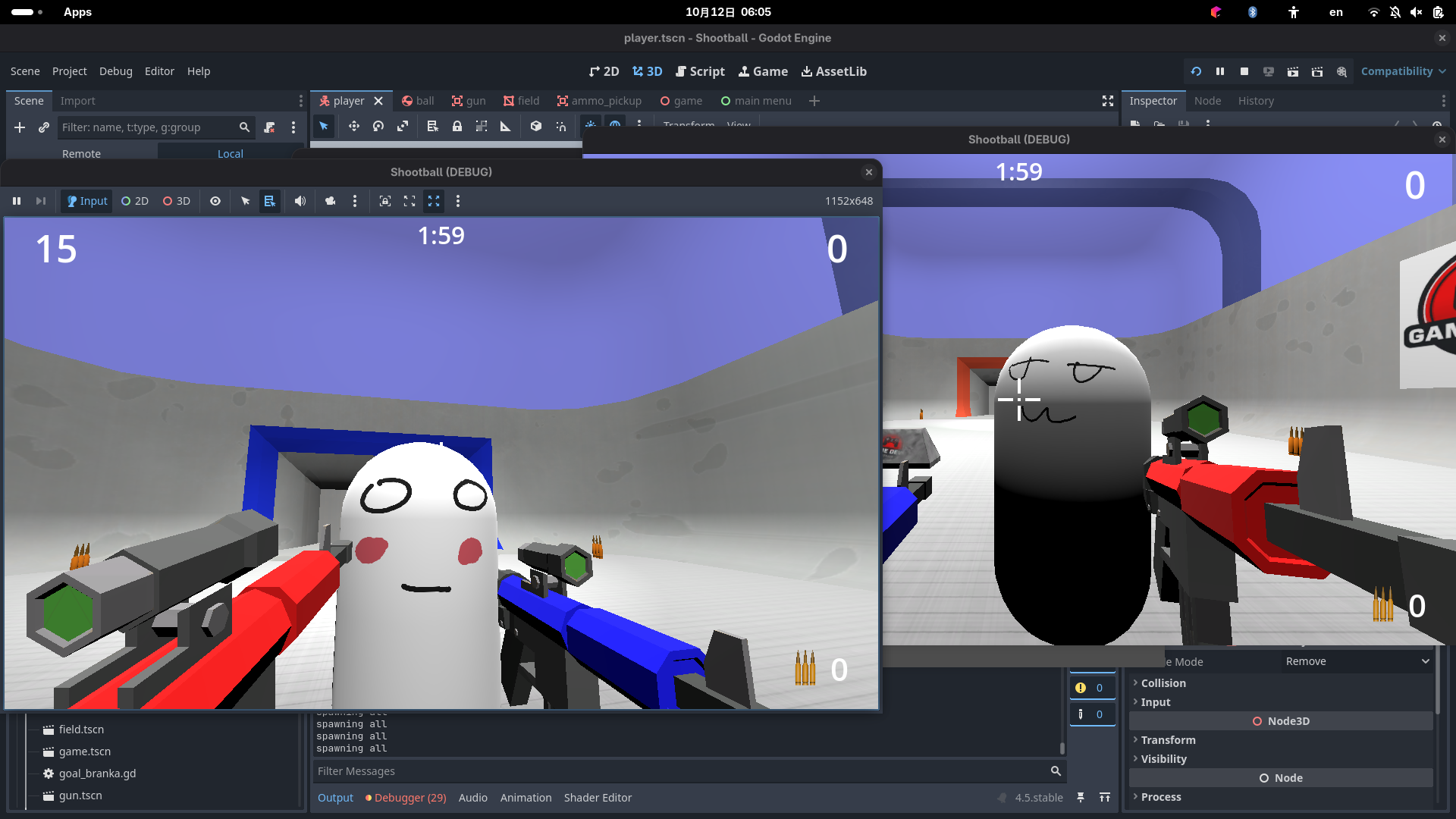Click the Filter Messages input field
This screenshot has height=819, width=1456.
click(x=682, y=771)
